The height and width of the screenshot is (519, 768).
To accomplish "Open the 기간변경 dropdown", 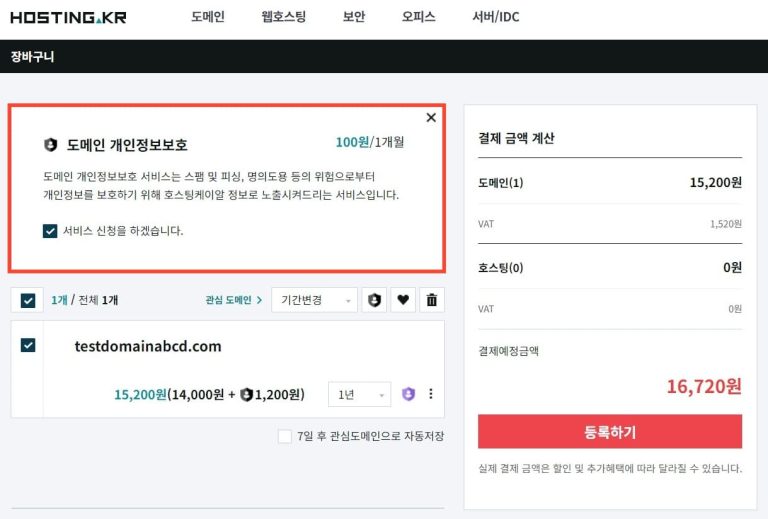I will [314, 300].
